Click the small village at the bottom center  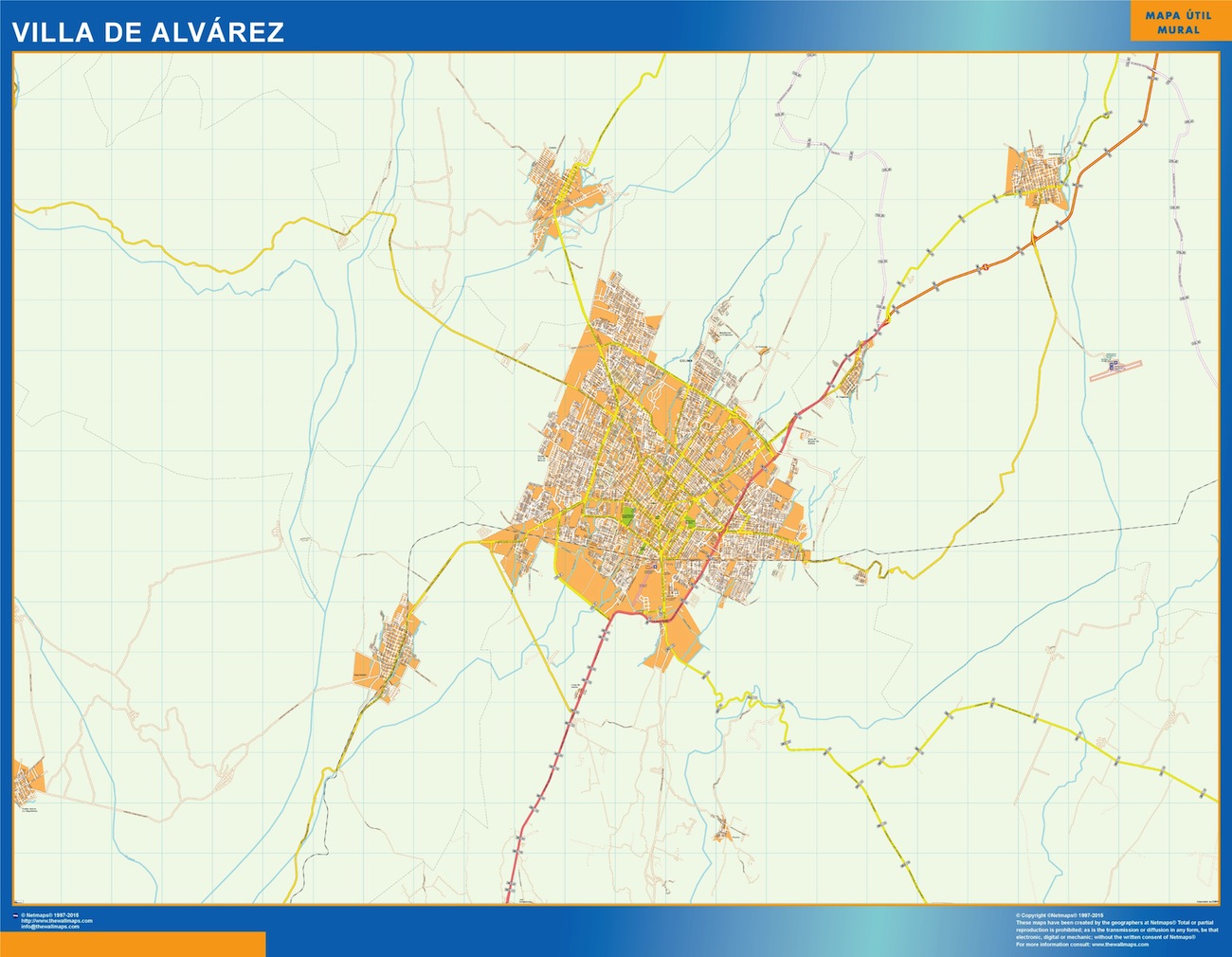pos(726,831)
